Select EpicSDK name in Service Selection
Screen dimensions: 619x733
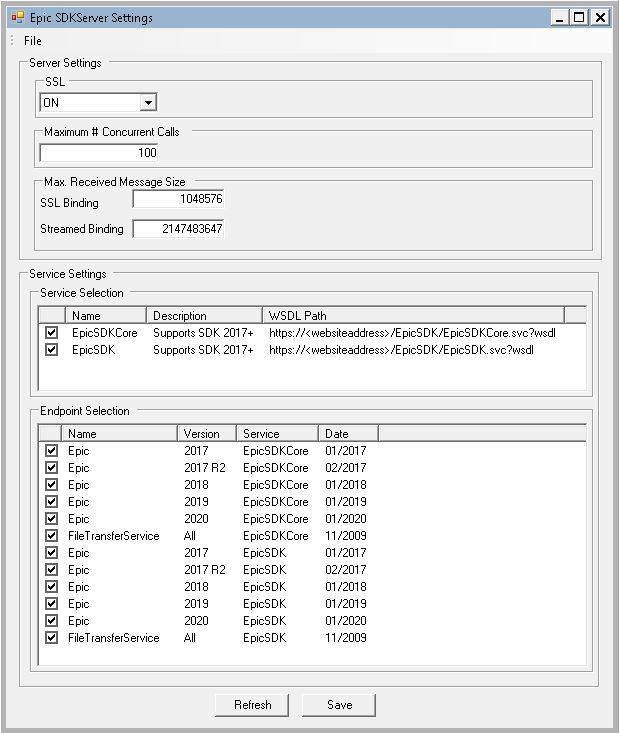(x=94, y=350)
